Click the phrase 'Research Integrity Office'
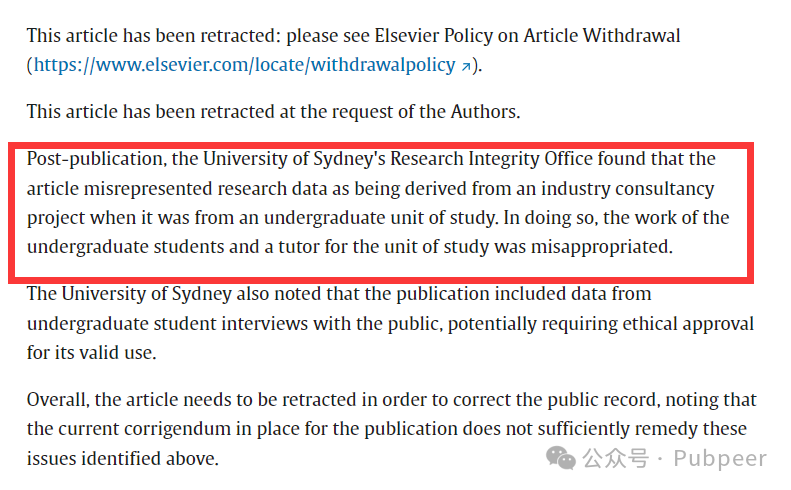The height and width of the screenshot is (490, 791). point(491,159)
